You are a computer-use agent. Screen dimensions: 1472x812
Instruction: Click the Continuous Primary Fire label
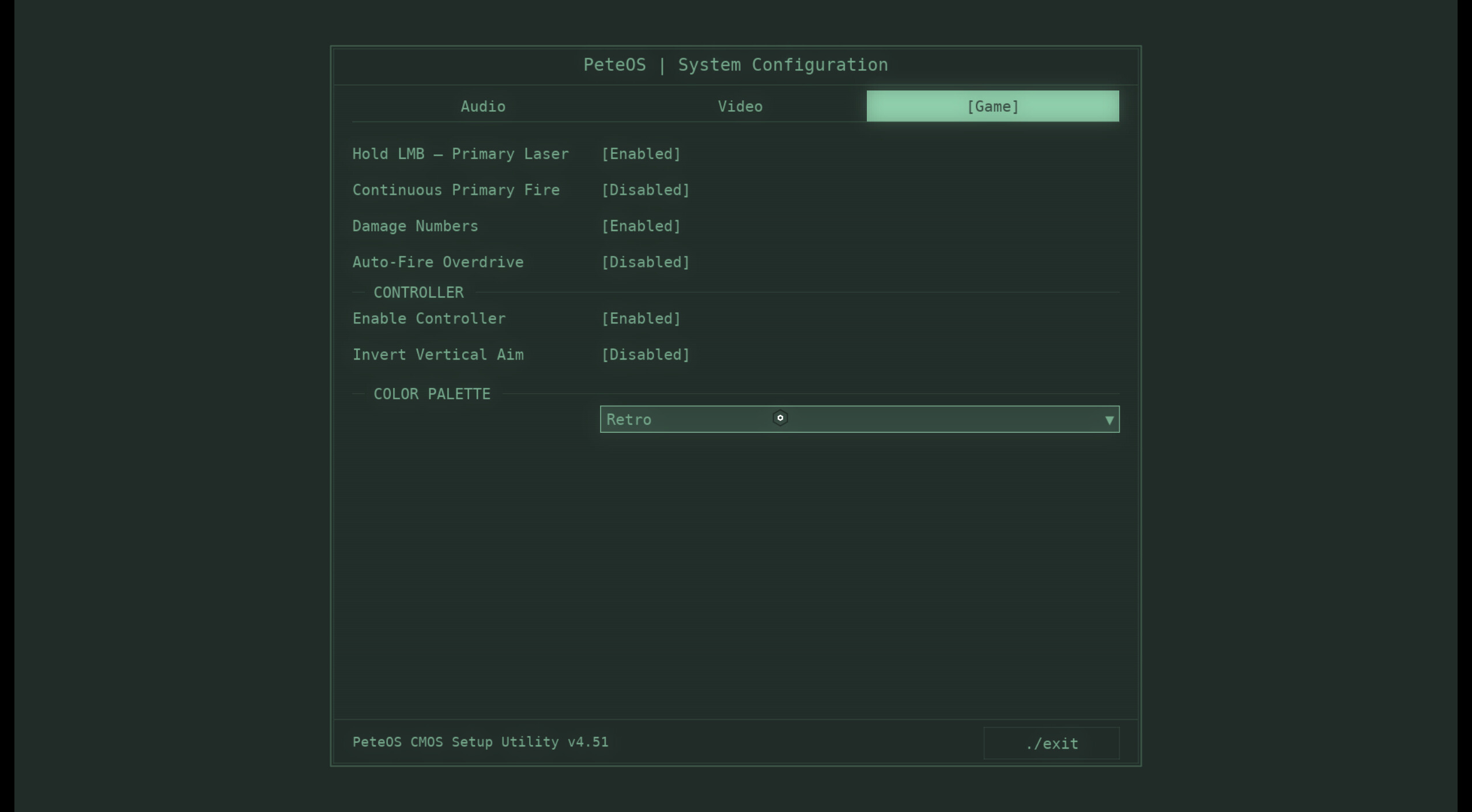click(x=456, y=190)
